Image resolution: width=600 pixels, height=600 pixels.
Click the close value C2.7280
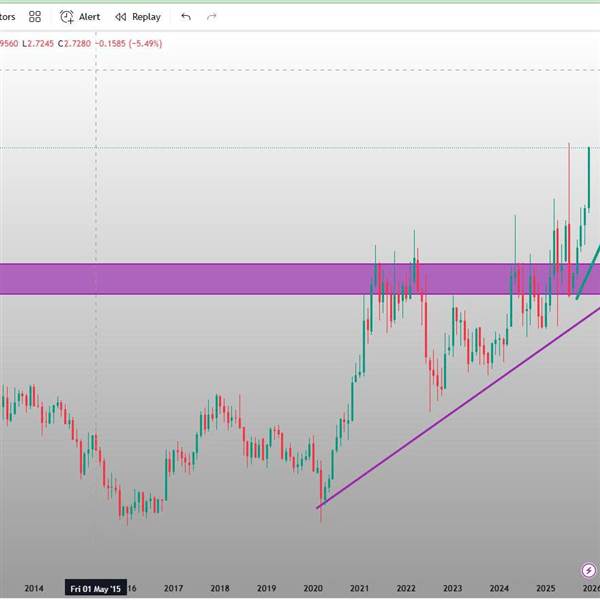pos(74,44)
